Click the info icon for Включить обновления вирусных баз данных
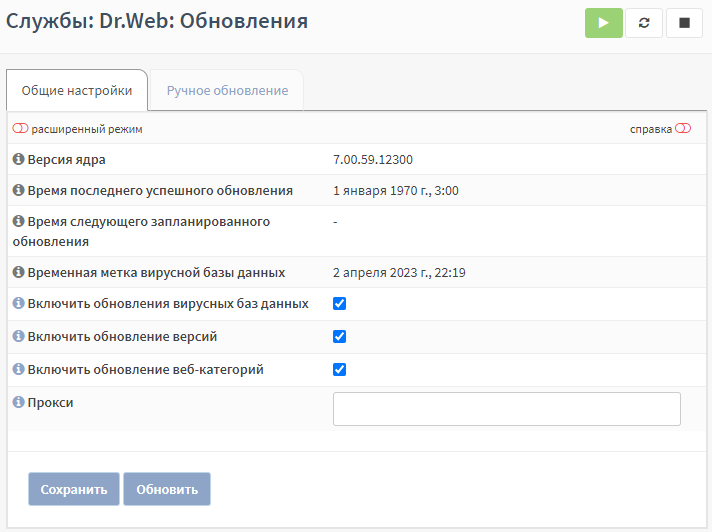The height and width of the screenshot is (532, 712). pyautogui.click(x=18, y=303)
